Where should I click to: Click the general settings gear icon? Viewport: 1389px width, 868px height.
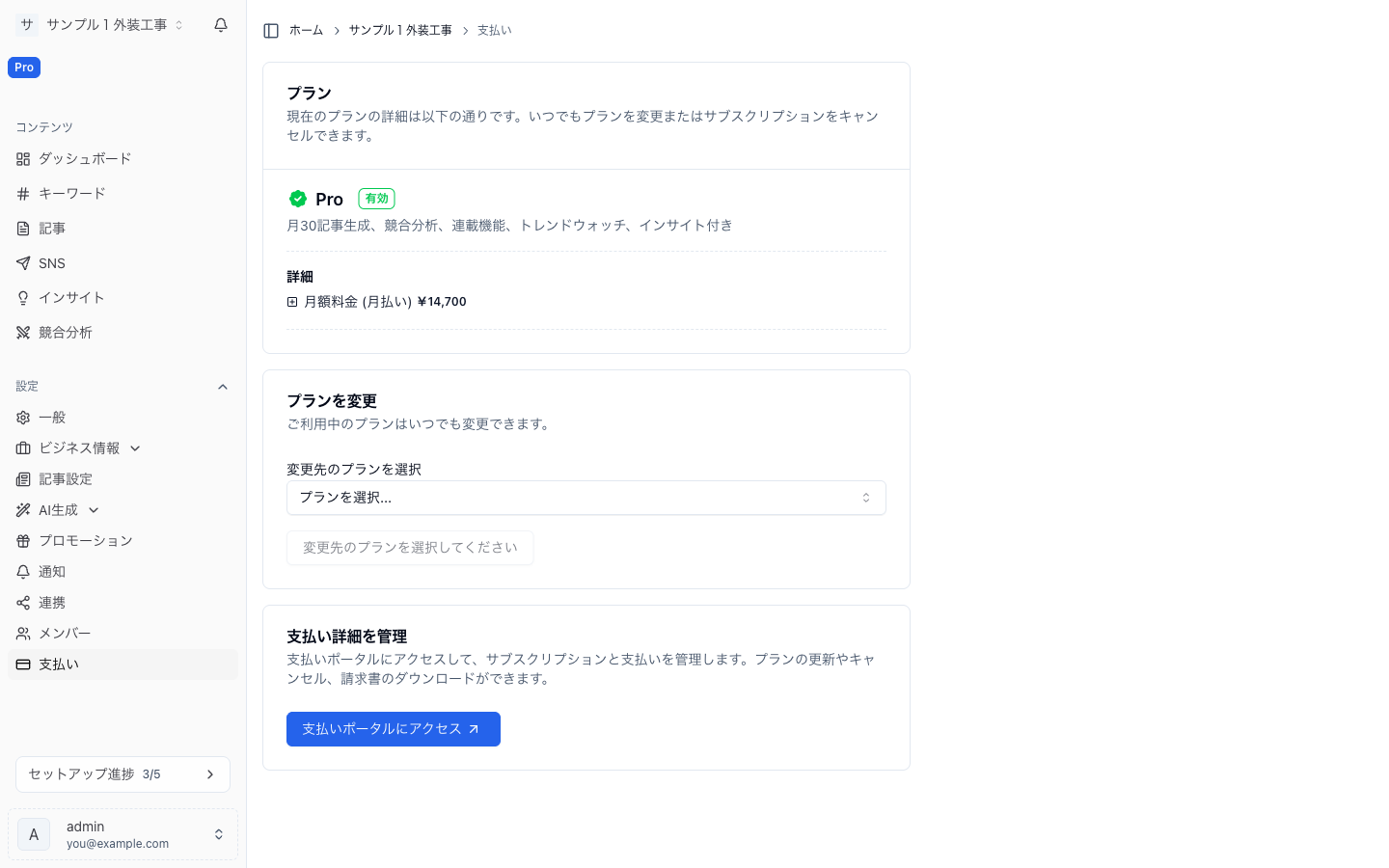(23, 418)
